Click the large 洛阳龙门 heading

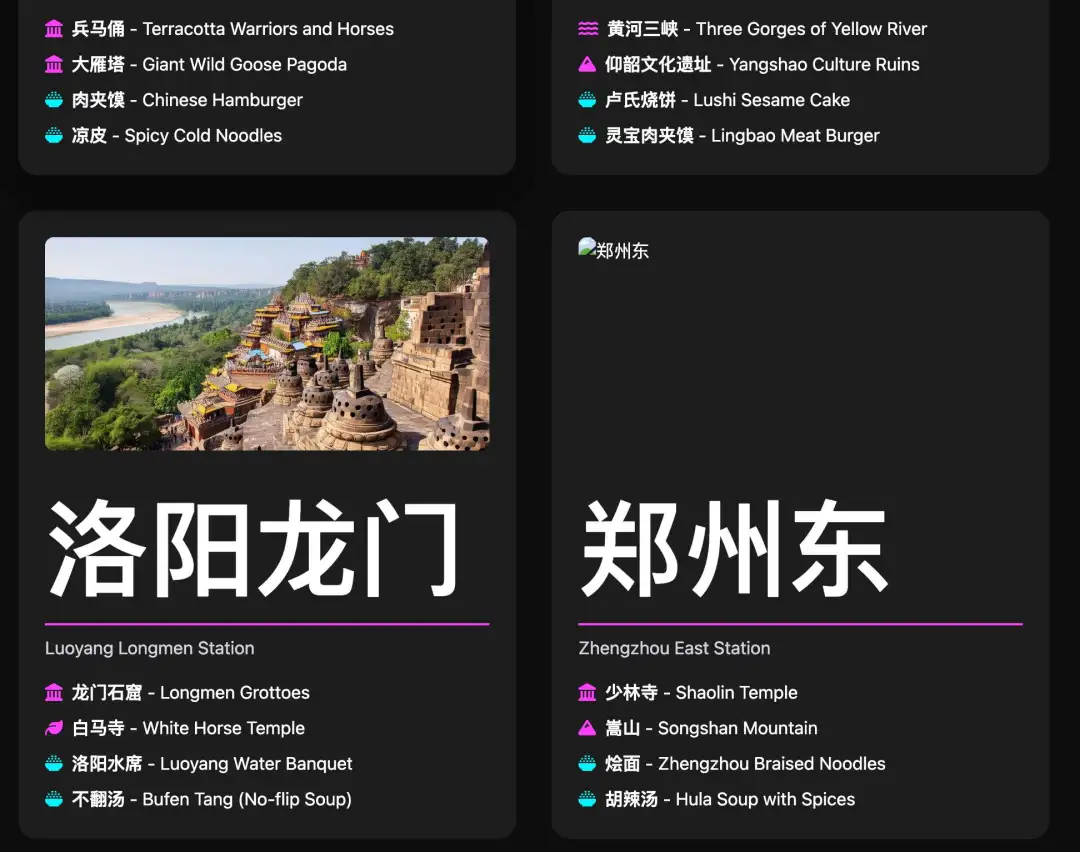click(252, 549)
